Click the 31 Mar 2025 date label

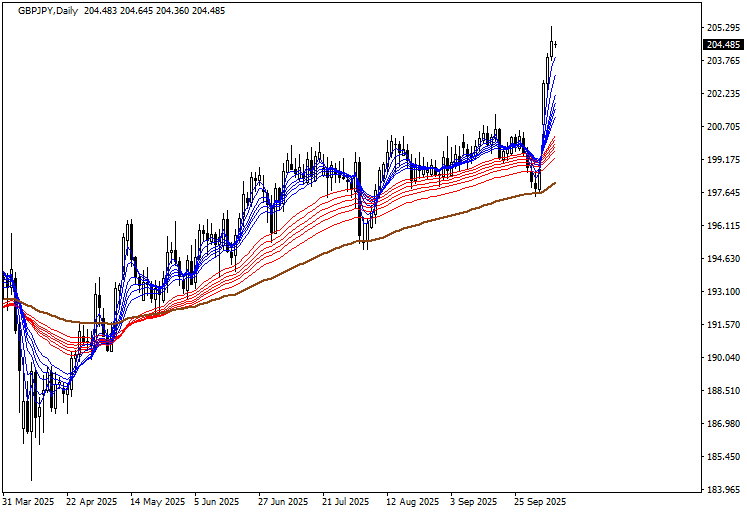click(31, 501)
